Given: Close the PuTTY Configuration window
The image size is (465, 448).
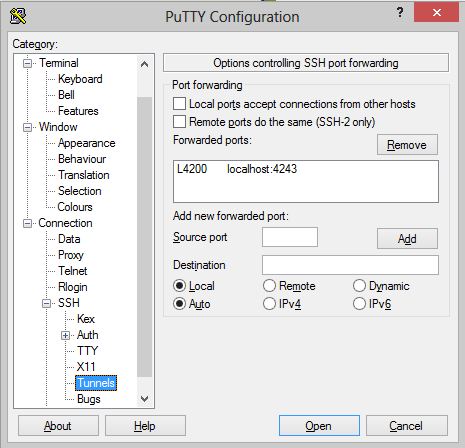Looking at the screenshot, I should point(436,13).
